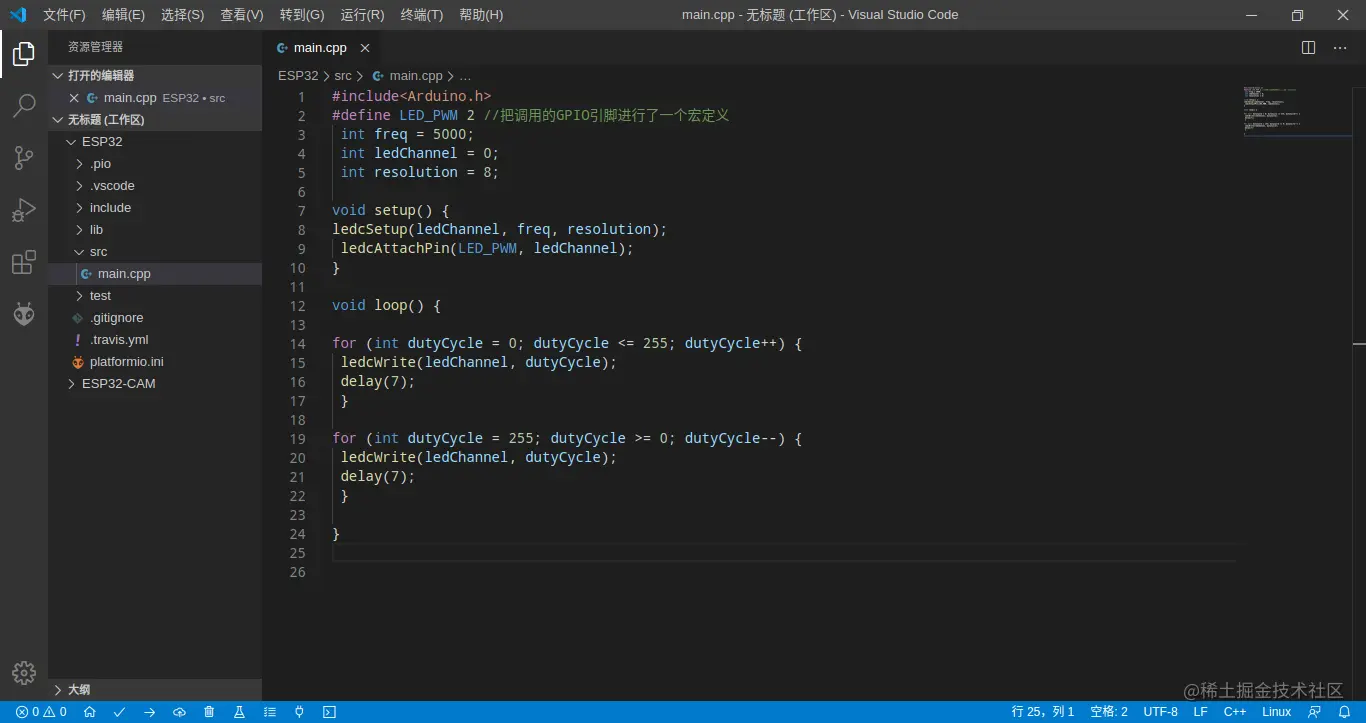Open PlatformIO Home from status bar
Viewport: 1366px width, 723px height.
click(x=89, y=712)
